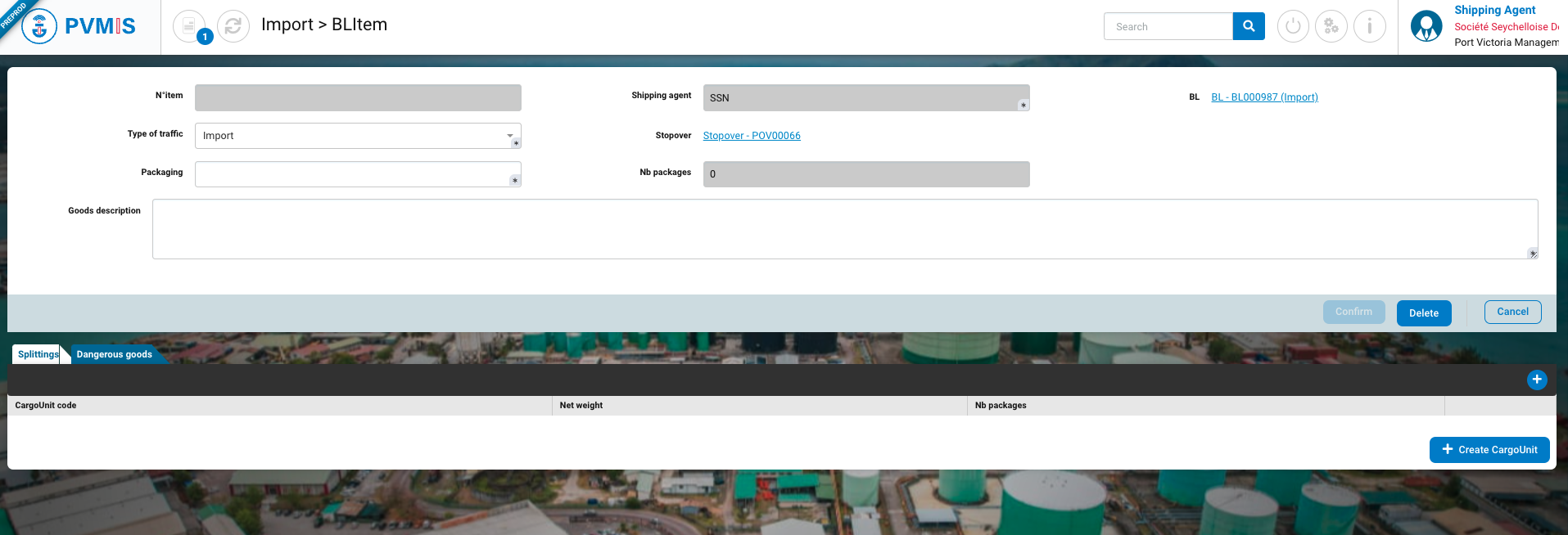
Task: Click the refresh arrows icon in header
Action: click(233, 26)
